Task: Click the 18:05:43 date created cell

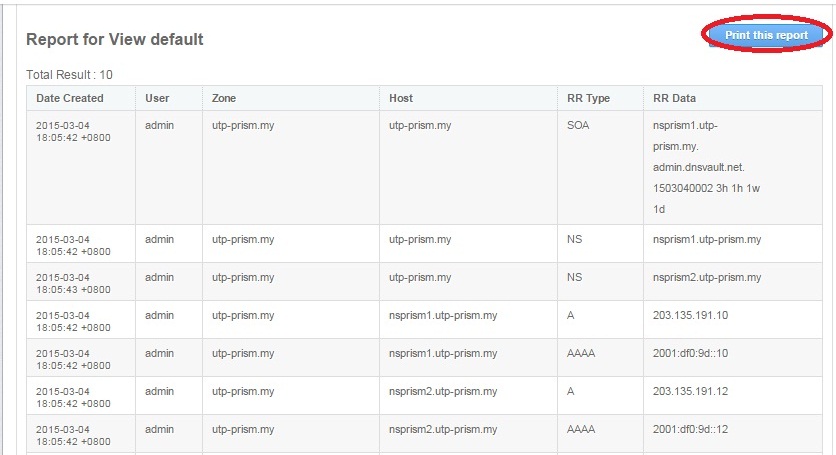Action: coord(73,283)
